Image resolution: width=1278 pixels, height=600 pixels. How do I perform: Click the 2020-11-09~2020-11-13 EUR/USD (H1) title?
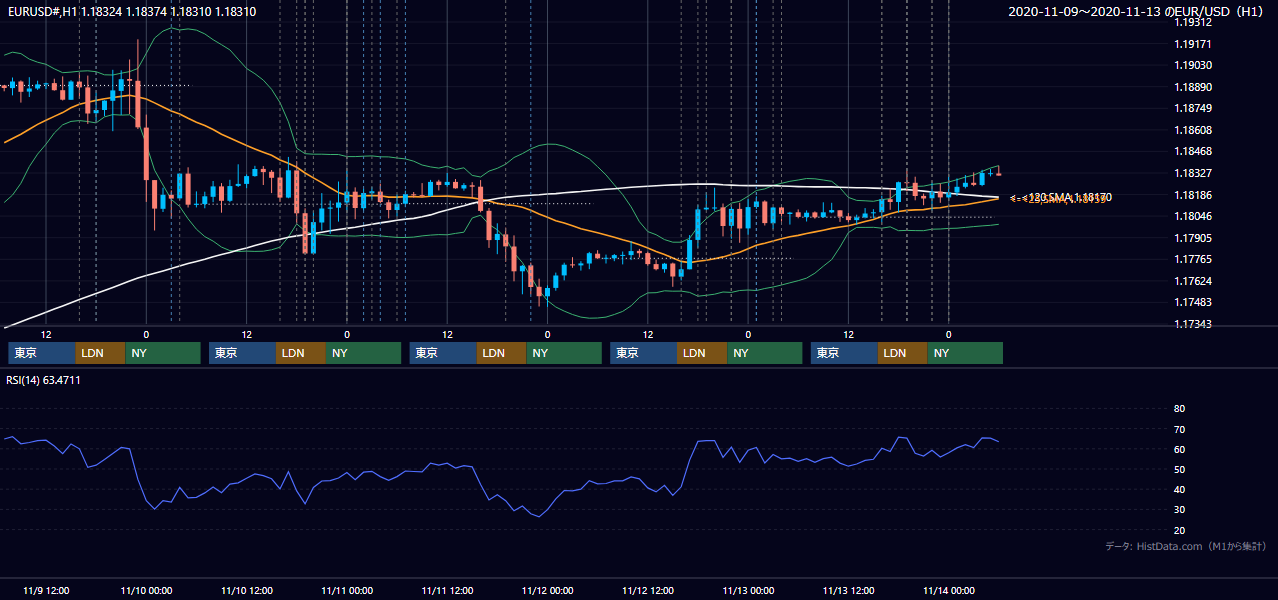[x=1138, y=12]
